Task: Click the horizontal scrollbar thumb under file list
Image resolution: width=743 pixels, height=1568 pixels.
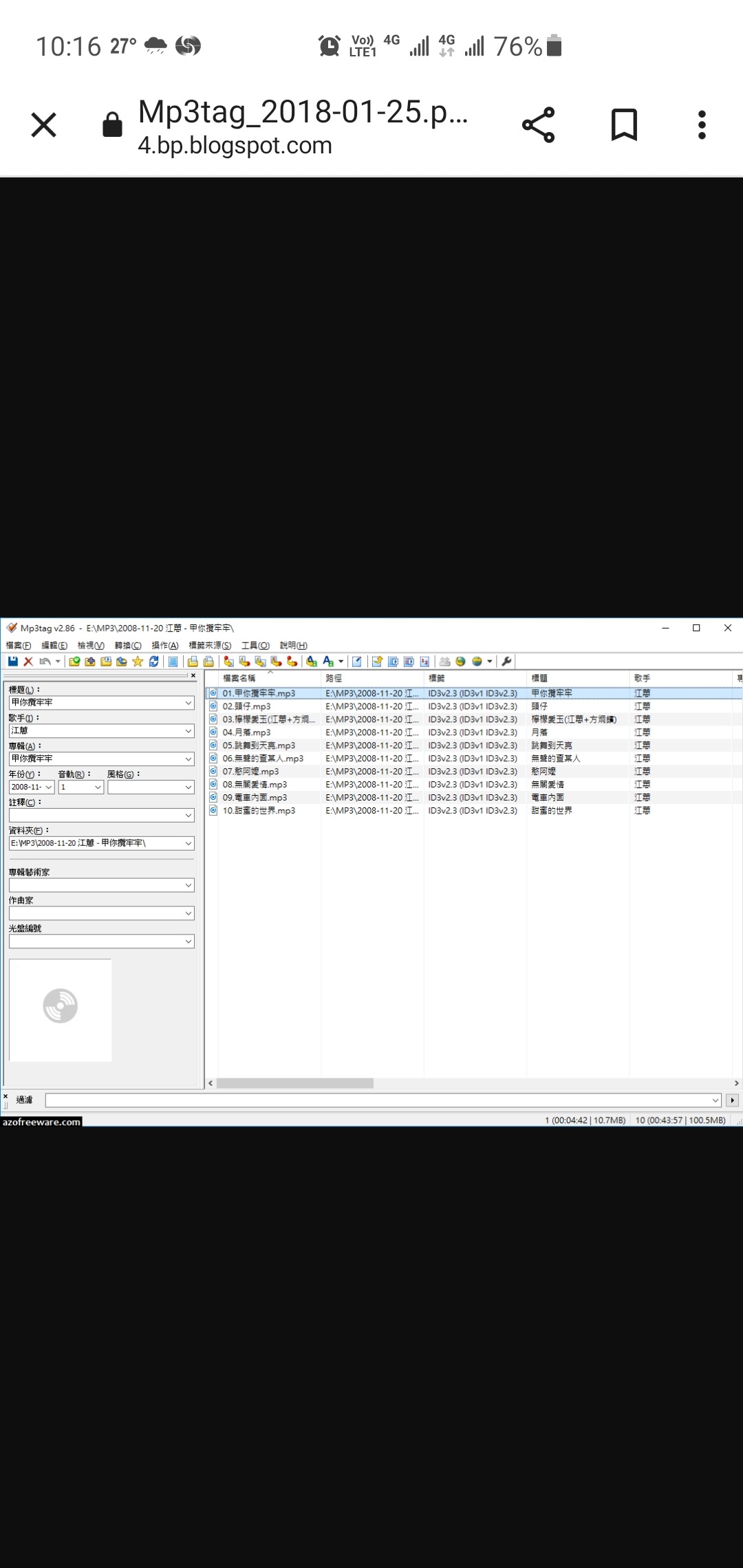Action: click(295, 1083)
